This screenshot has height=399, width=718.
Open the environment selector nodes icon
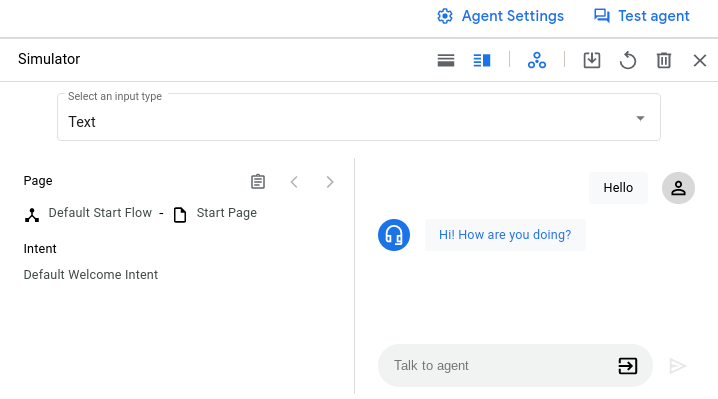pos(537,60)
